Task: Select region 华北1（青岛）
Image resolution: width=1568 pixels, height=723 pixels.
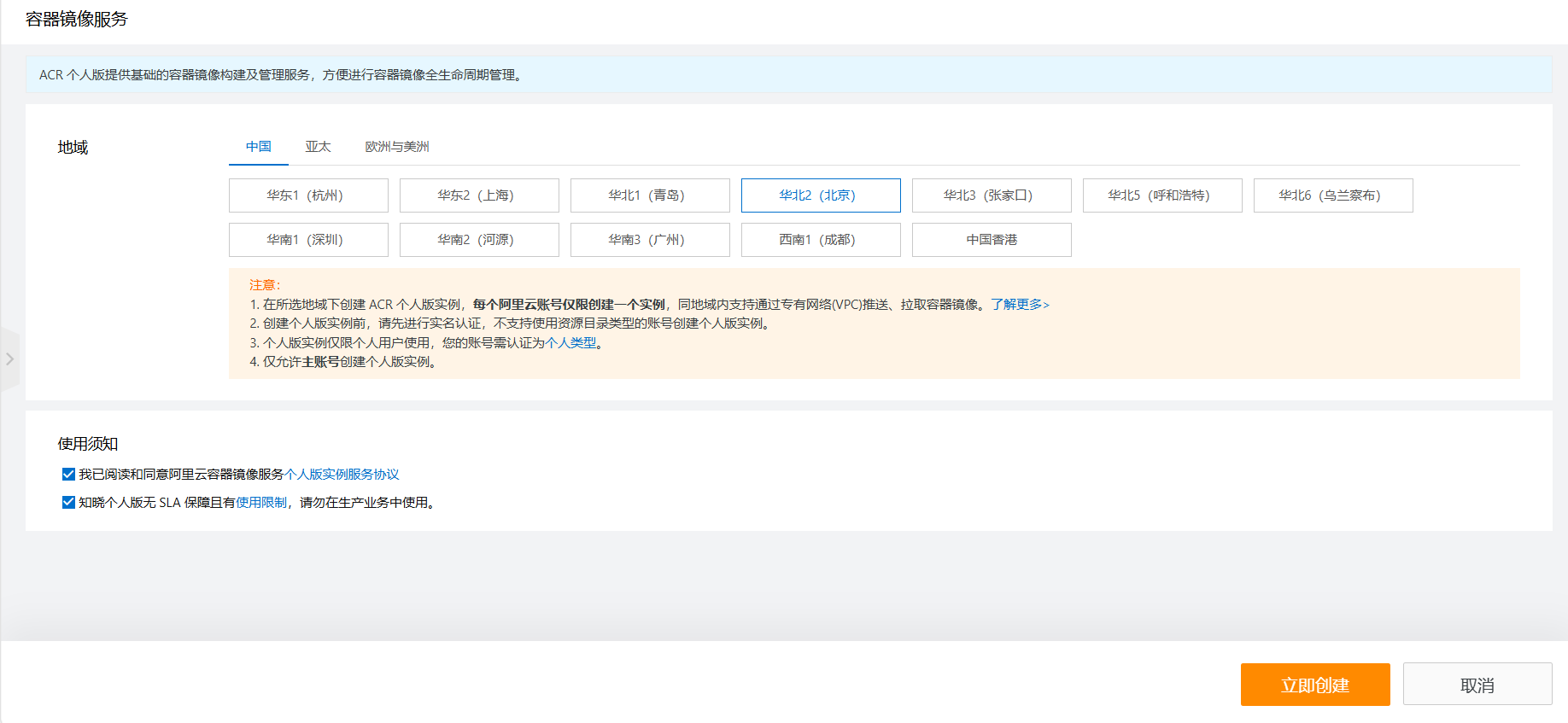Action: click(650, 195)
